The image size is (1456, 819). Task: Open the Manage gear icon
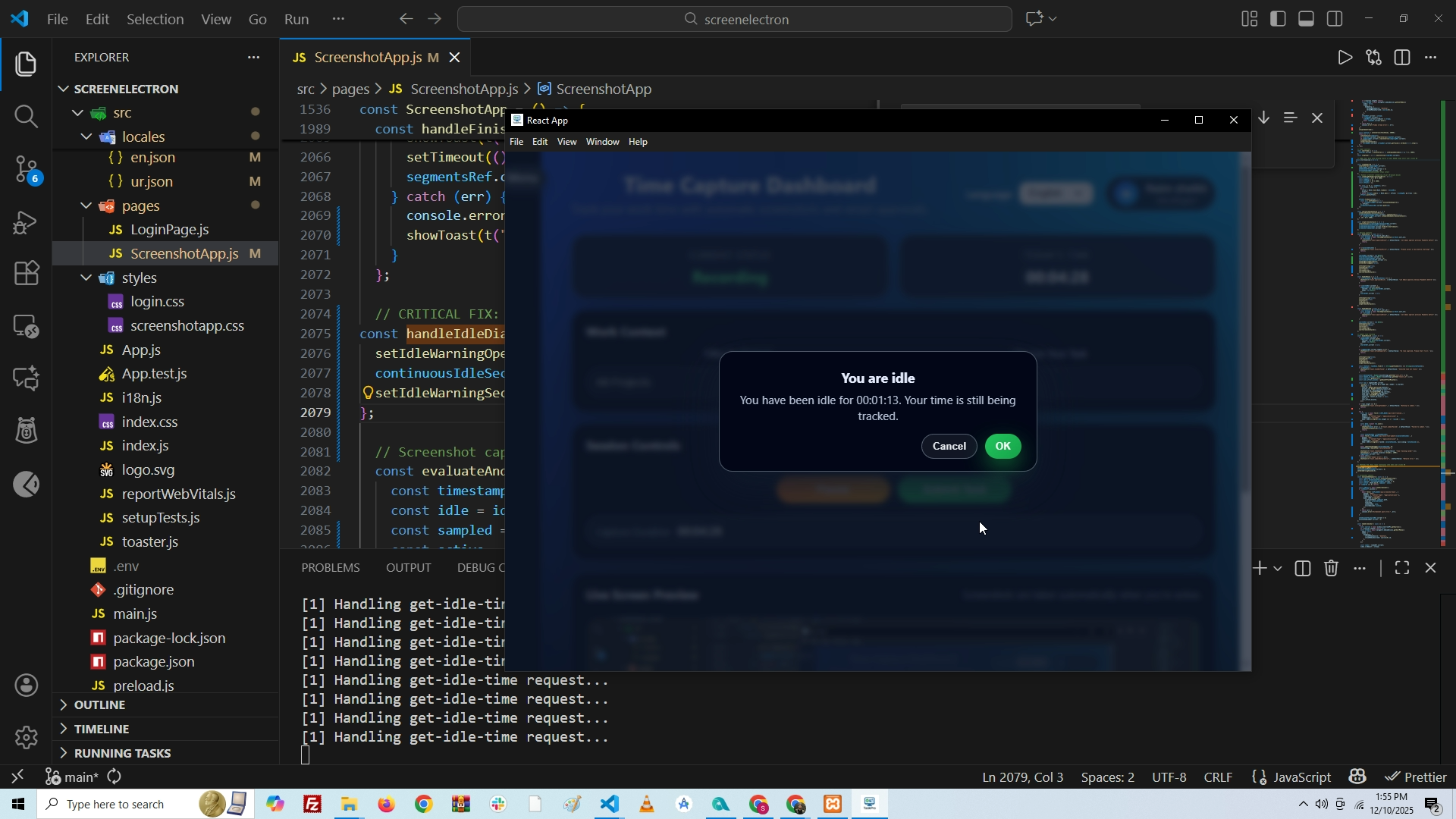point(26,737)
